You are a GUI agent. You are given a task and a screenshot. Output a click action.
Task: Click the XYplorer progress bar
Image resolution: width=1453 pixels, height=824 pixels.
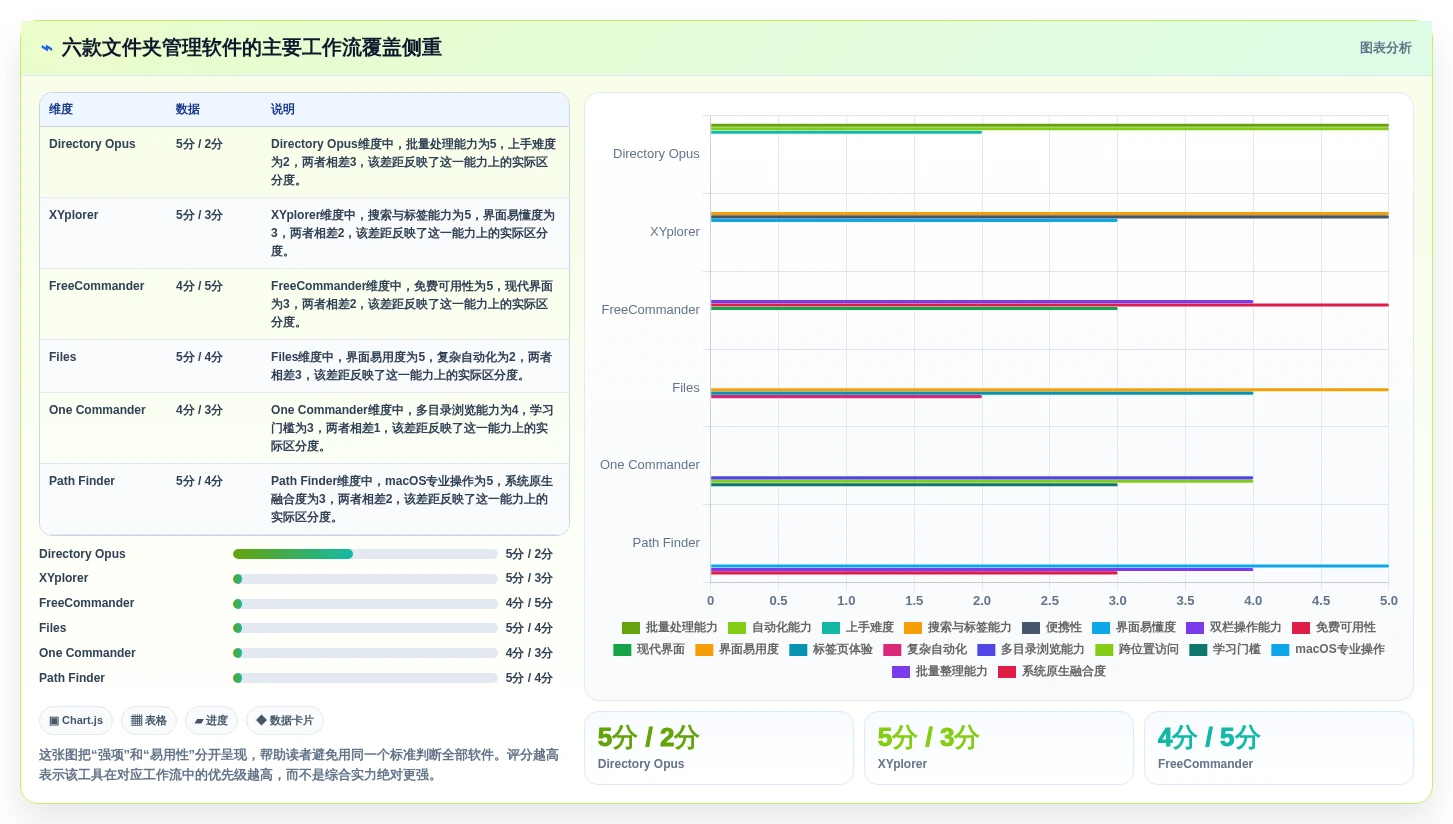(x=365, y=579)
